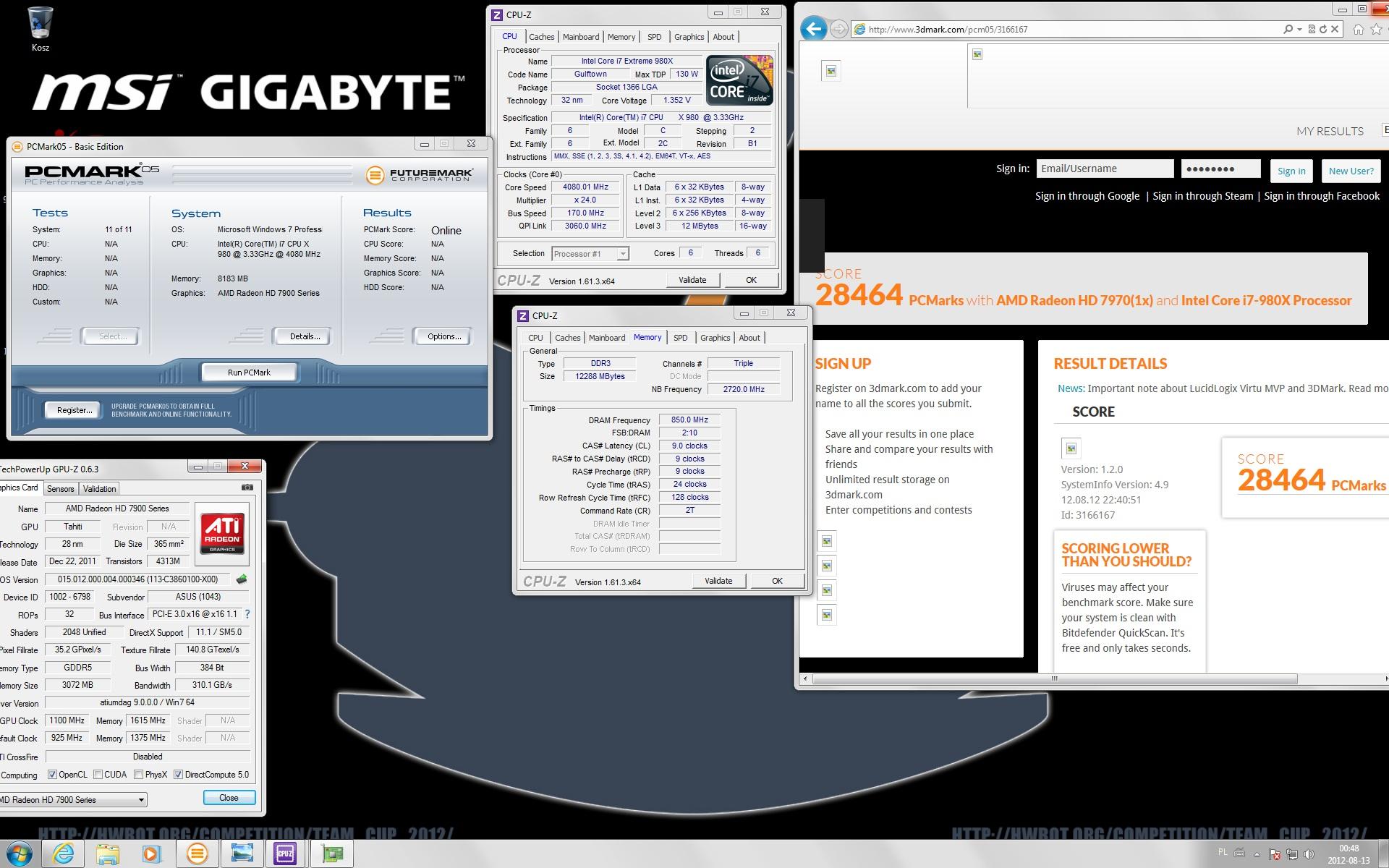The height and width of the screenshot is (868, 1389).
Task: Click Register in PCMark05
Action: click(x=75, y=410)
